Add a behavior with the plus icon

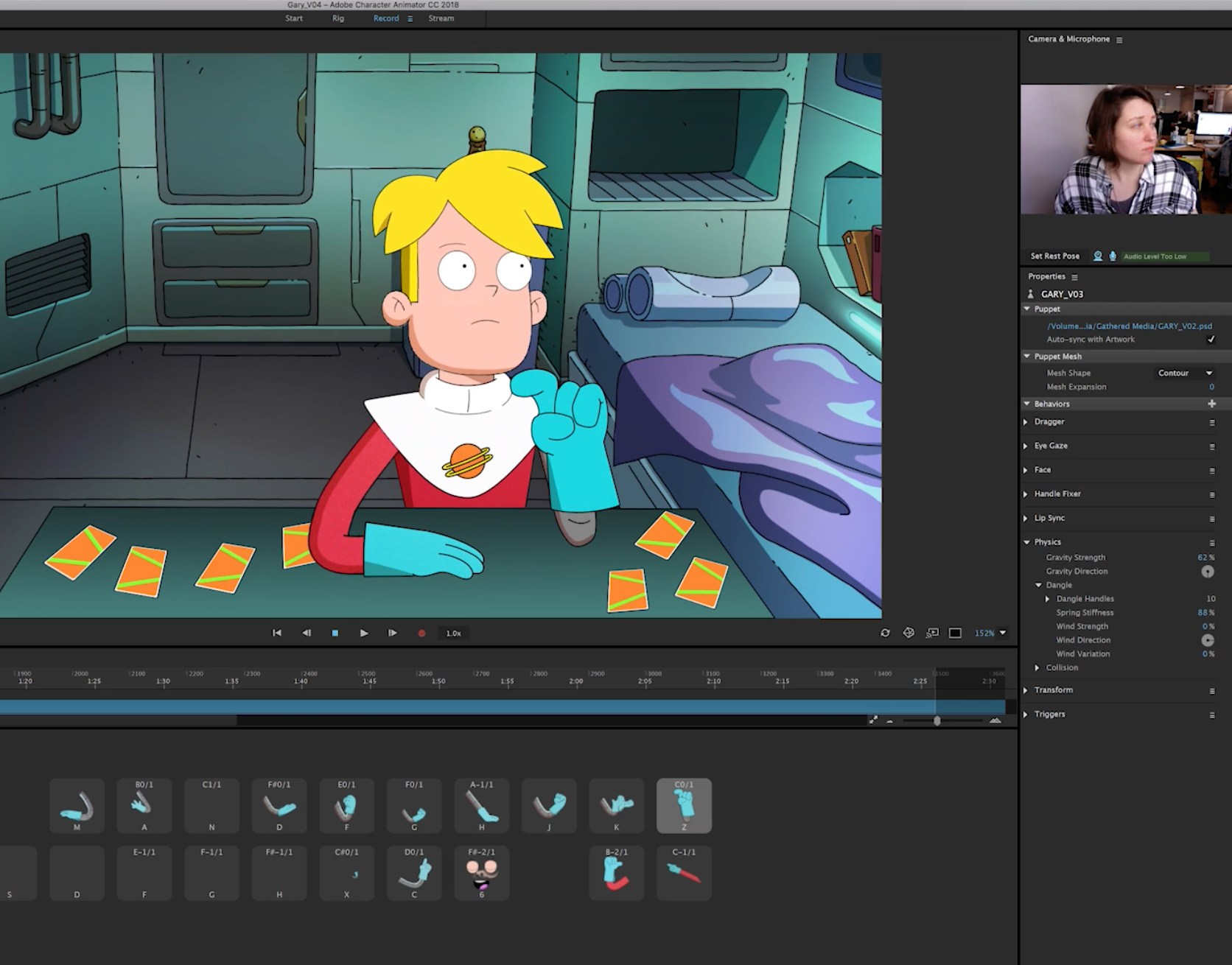pos(1211,404)
